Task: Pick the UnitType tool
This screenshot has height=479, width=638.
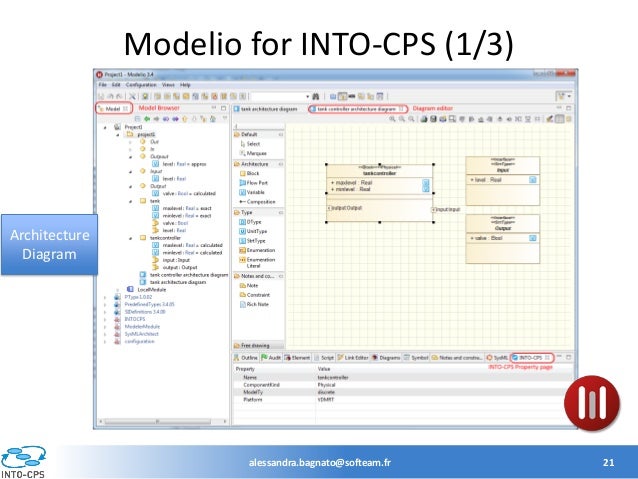Action: click(253, 232)
